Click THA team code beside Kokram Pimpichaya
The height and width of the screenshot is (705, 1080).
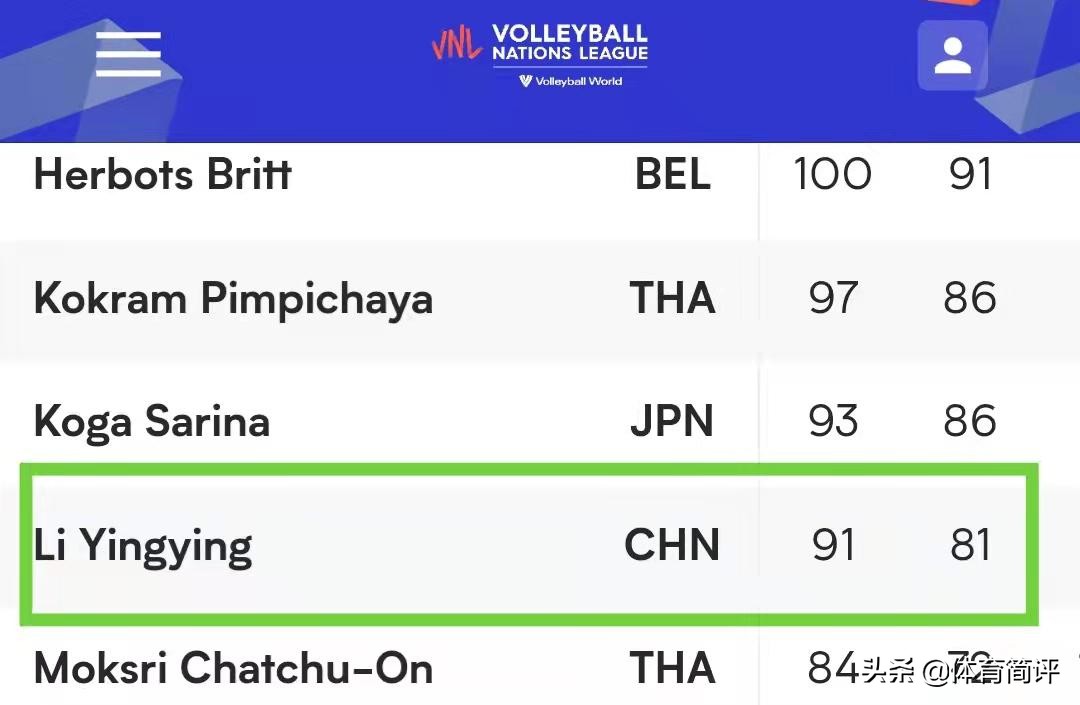pyautogui.click(x=672, y=299)
